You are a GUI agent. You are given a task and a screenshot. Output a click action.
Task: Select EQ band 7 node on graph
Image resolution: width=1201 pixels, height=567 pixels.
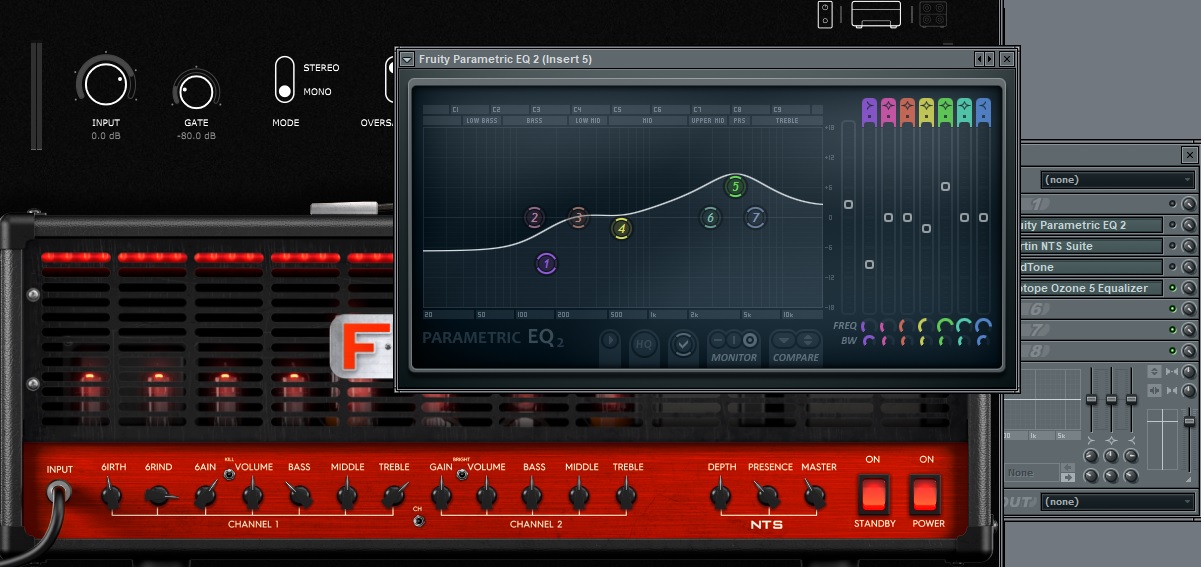(x=756, y=218)
